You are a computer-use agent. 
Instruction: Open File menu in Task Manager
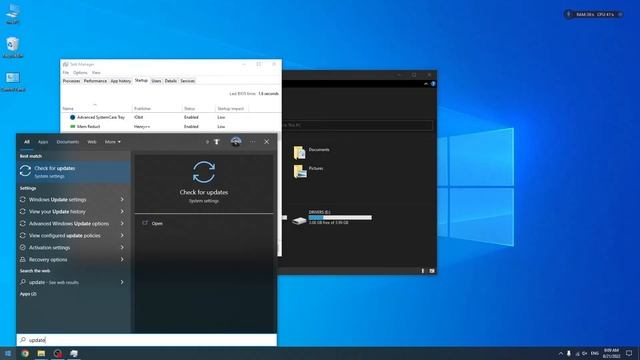coord(66,73)
